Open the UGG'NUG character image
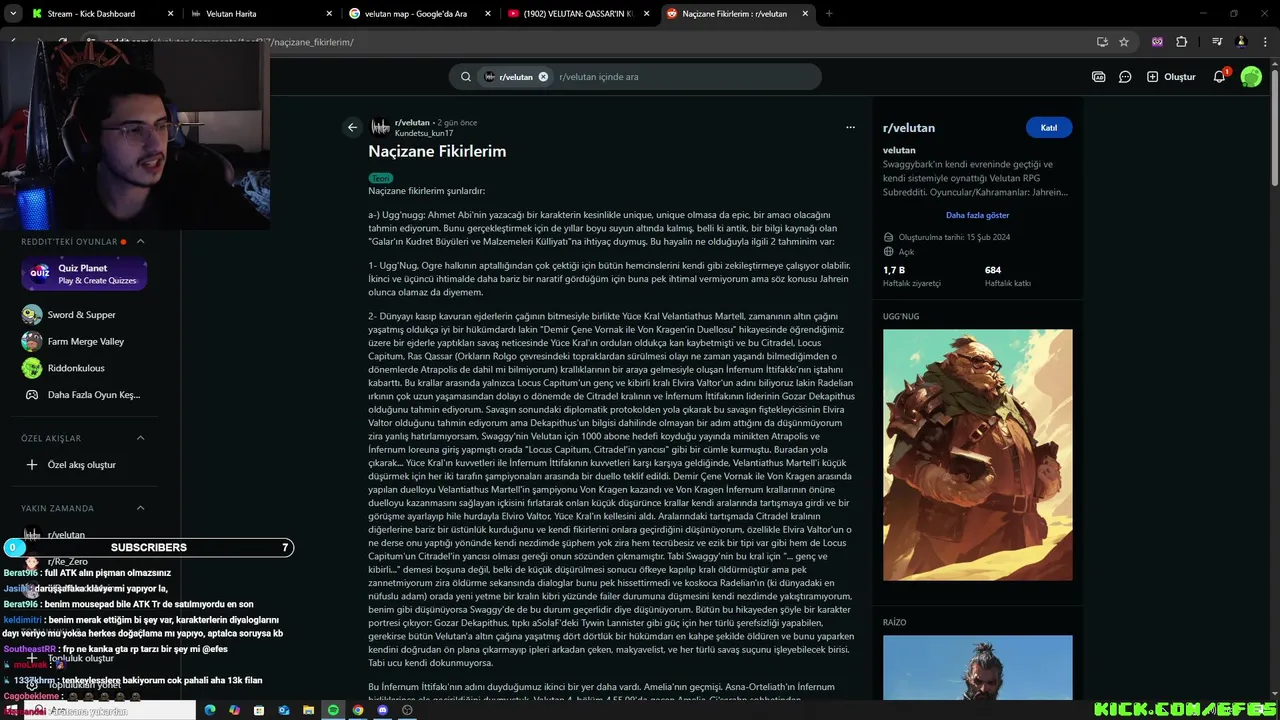This screenshot has height=720, width=1280. tap(977, 455)
